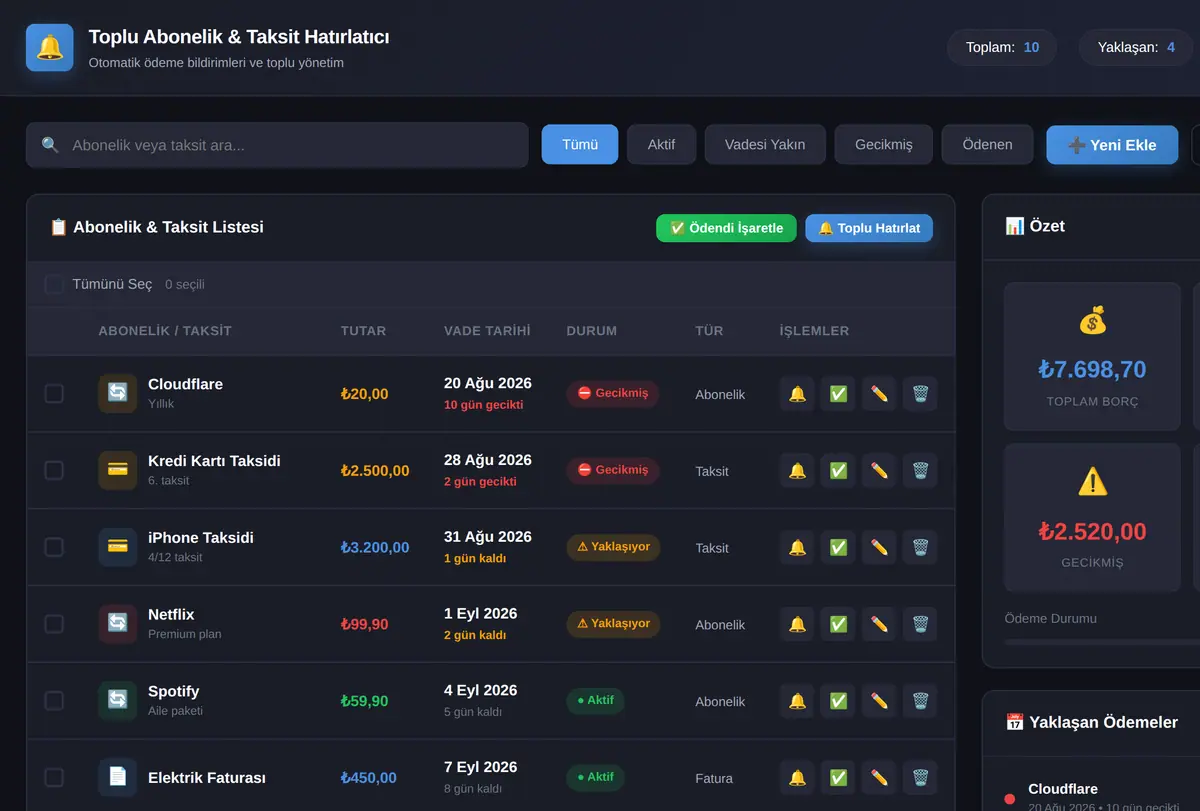Select iPhone Taksidi row checkbox
Image resolution: width=1200 pixels, height=811 pixels.
pos(54,547)
